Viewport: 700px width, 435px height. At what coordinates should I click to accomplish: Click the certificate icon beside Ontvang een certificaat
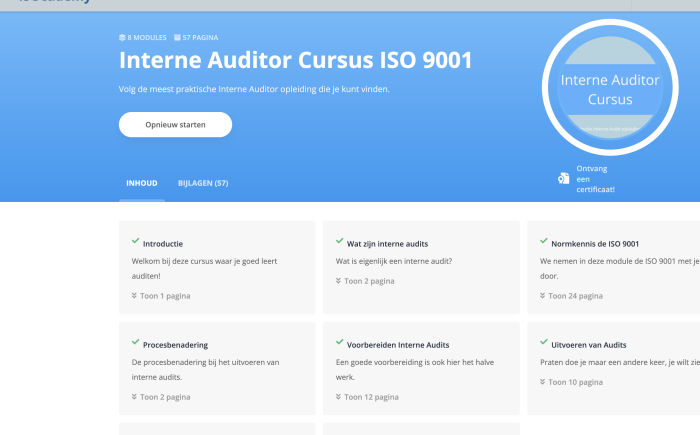pos(563,179)
